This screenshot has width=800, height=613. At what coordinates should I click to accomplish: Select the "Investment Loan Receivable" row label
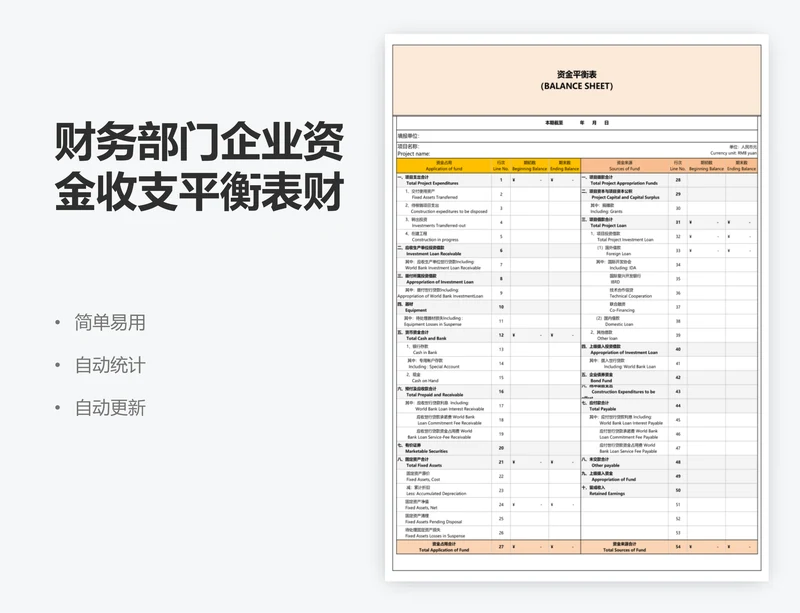(x=434, y=254)
